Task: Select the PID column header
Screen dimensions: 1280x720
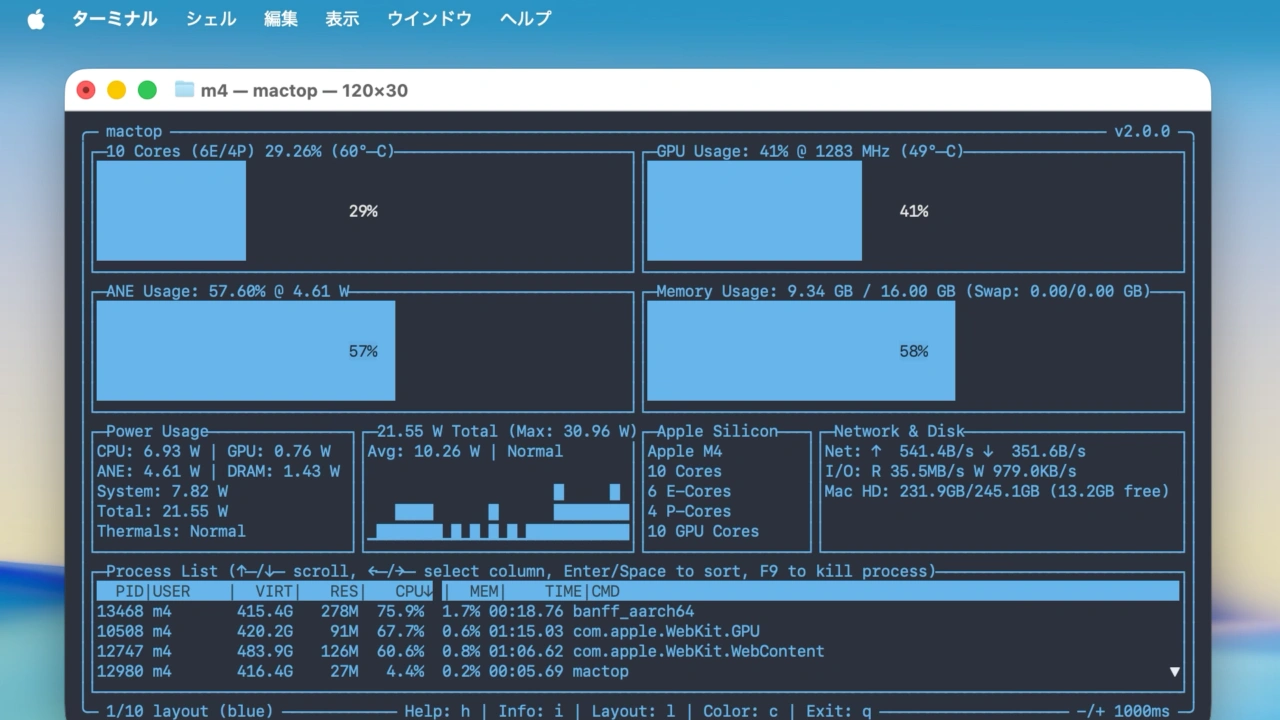Action: [129, 591]
